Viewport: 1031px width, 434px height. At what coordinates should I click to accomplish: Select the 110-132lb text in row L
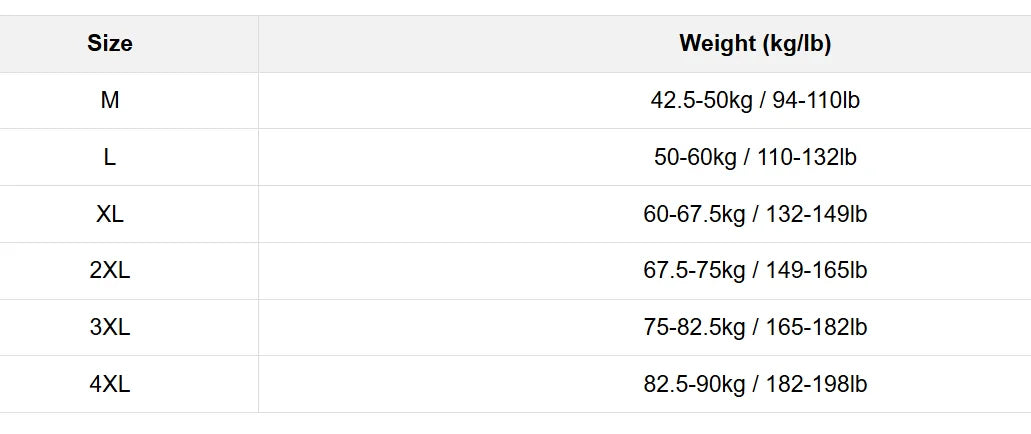pos(807,158)
